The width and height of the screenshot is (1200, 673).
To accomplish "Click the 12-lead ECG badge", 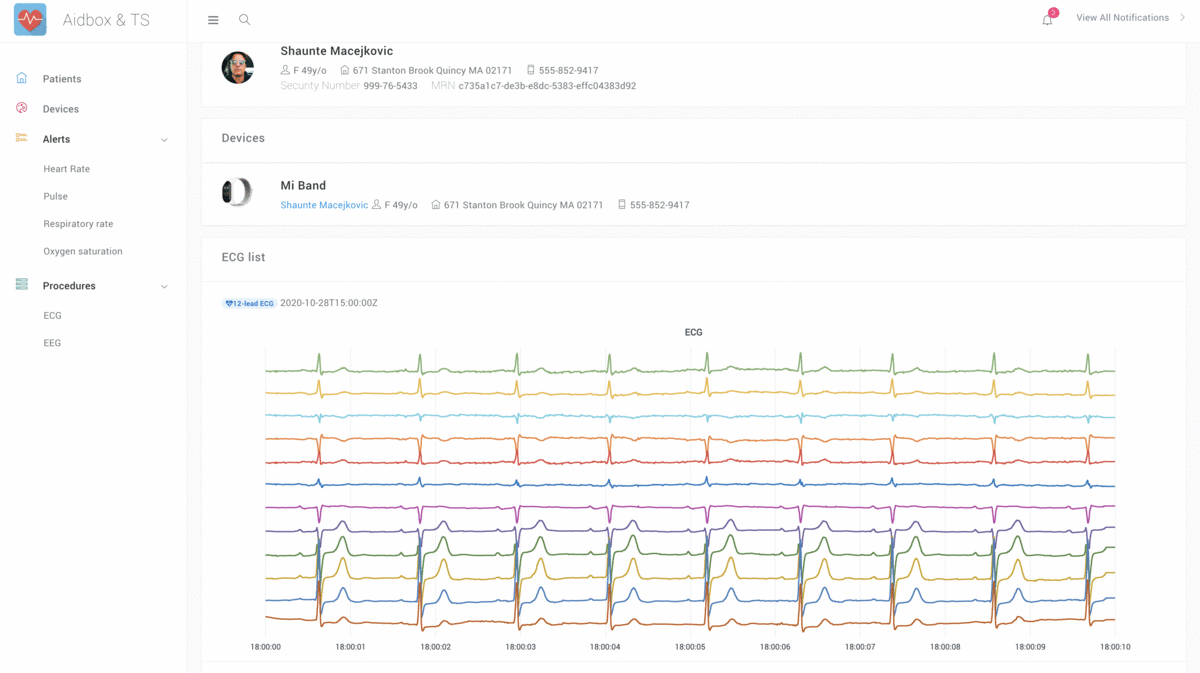I will (x=249, y=303).
